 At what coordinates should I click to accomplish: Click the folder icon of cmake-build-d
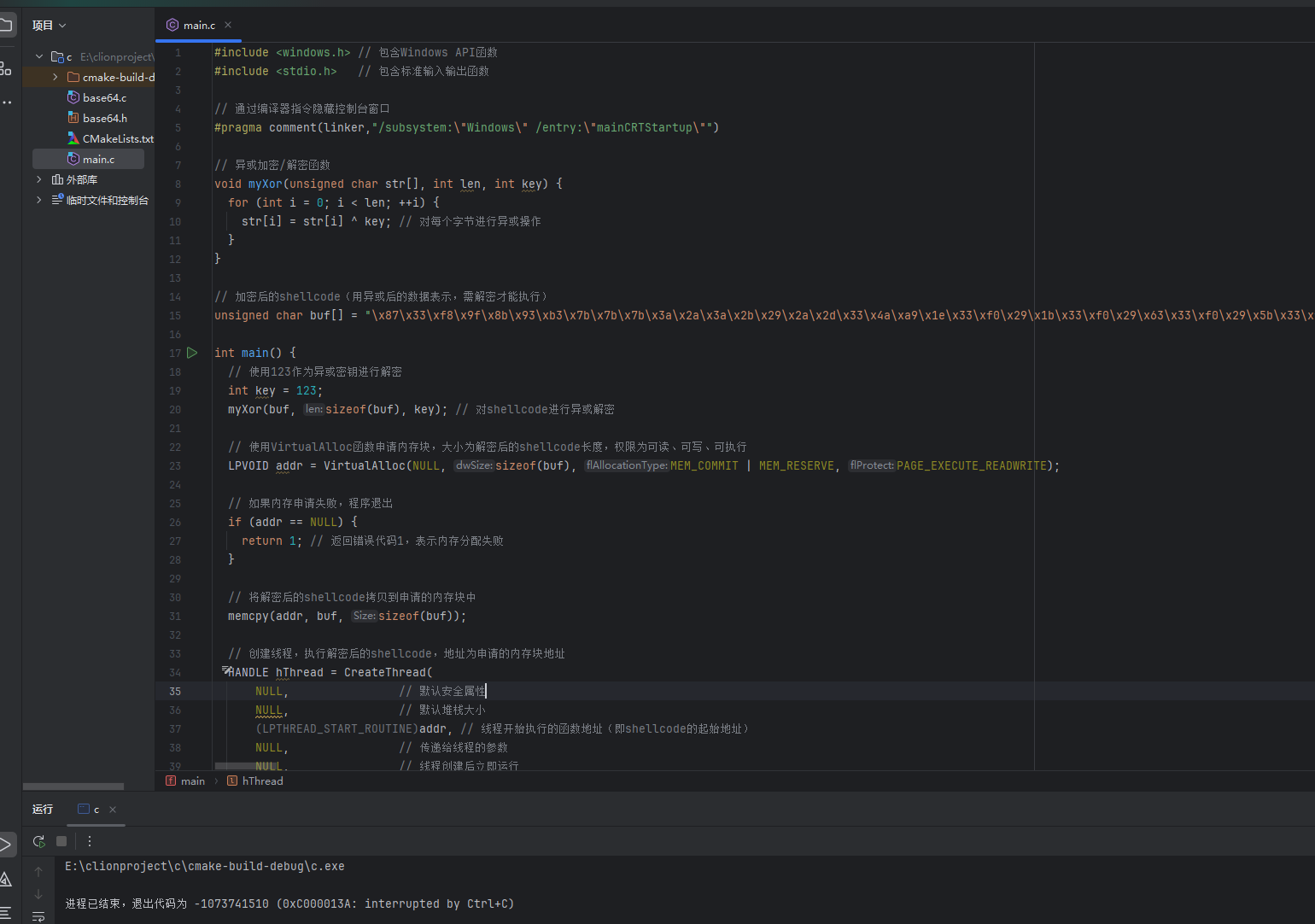pos(73,77)
